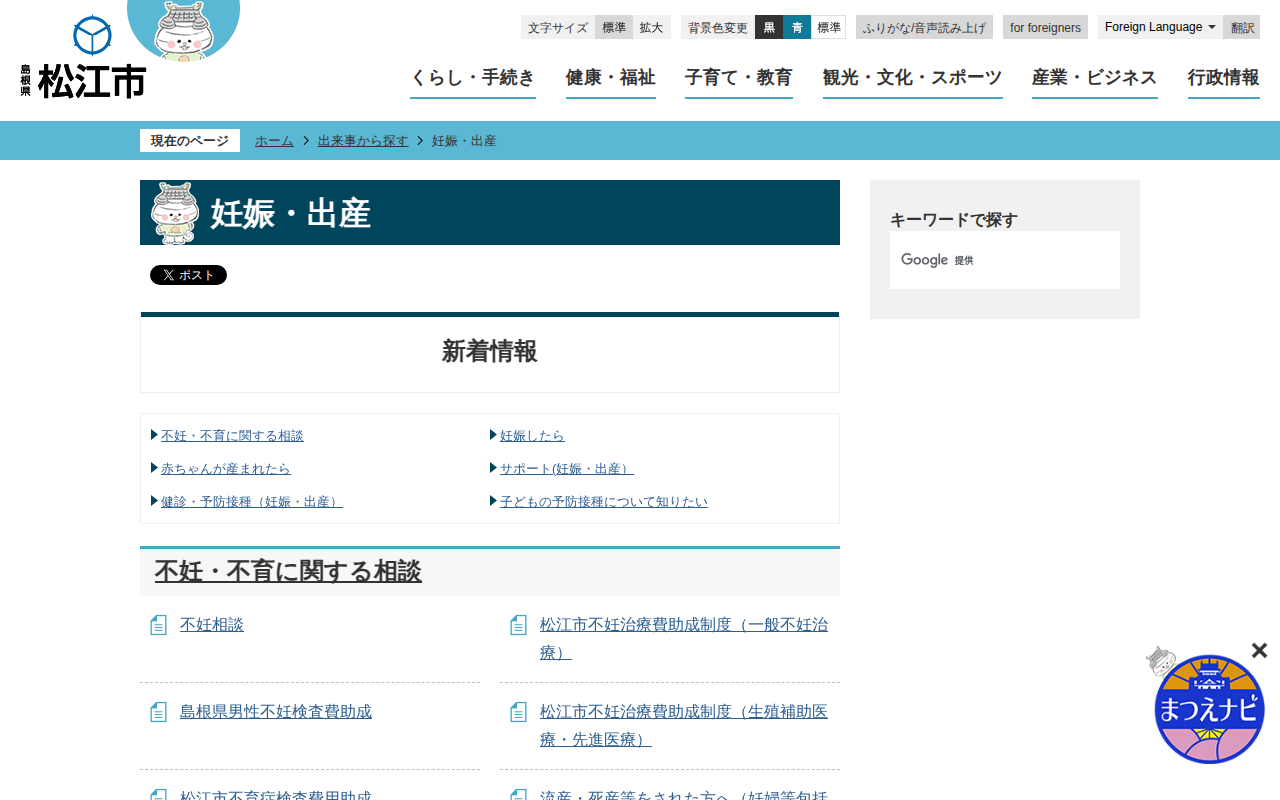Viewport: 1280px width, 800px height.
Task: Click document icon beside 島根県男性不妊検査費助成
Action: pos(158,712)
